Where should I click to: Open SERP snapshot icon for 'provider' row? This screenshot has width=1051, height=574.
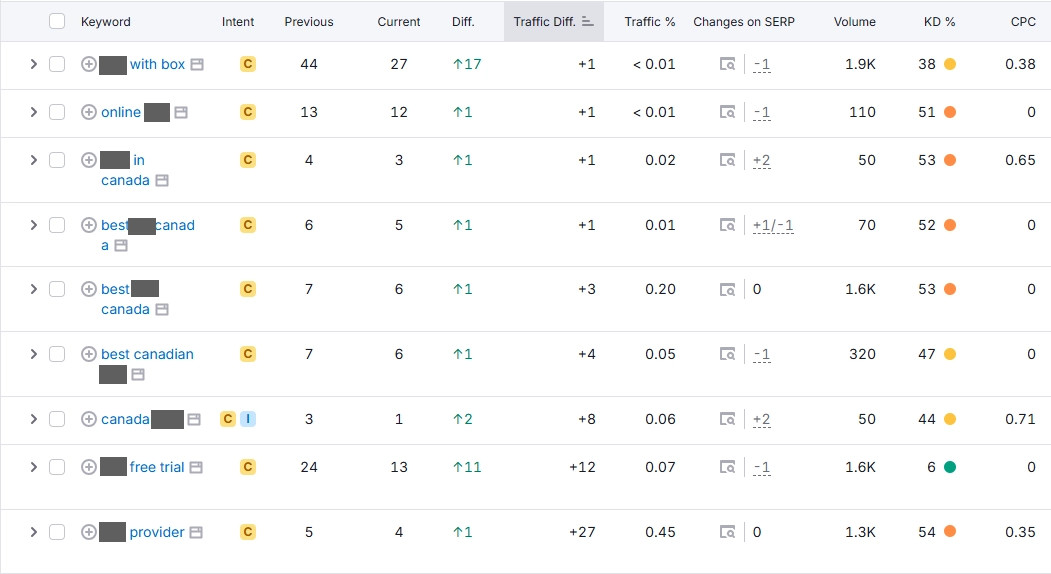point(727,532)
